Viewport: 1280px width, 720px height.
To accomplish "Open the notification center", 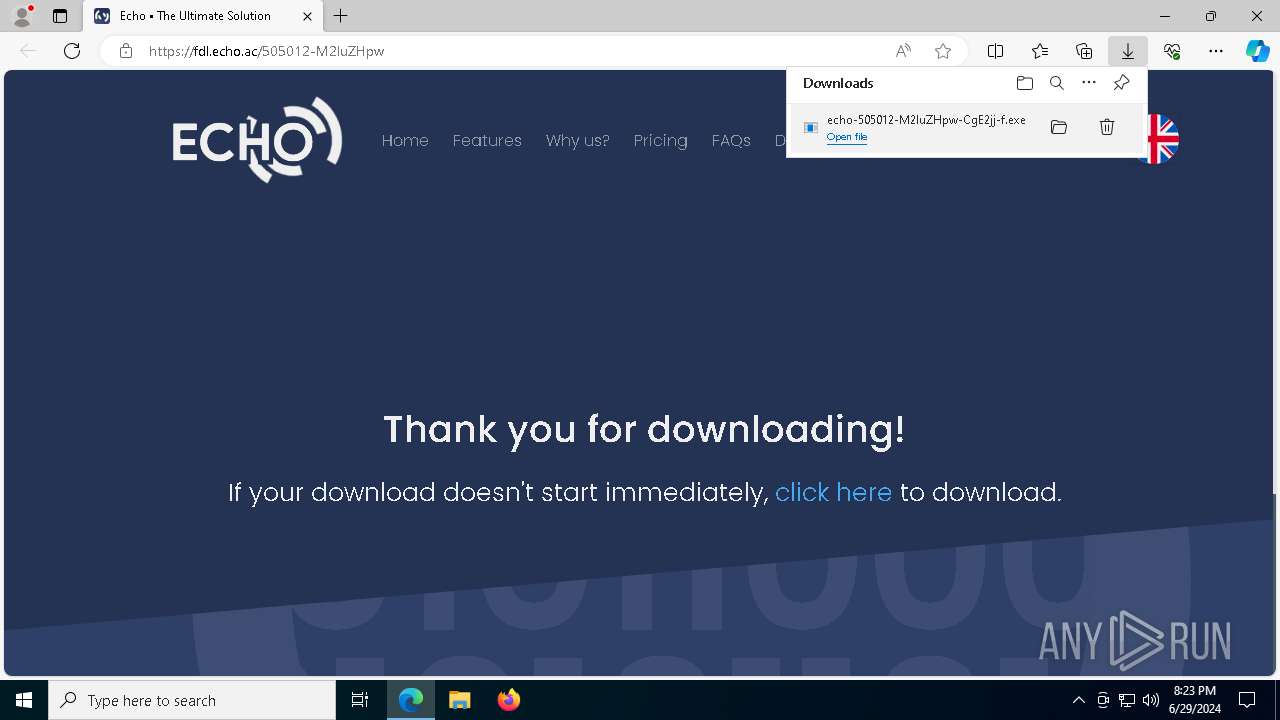I will pos(1247,700).
